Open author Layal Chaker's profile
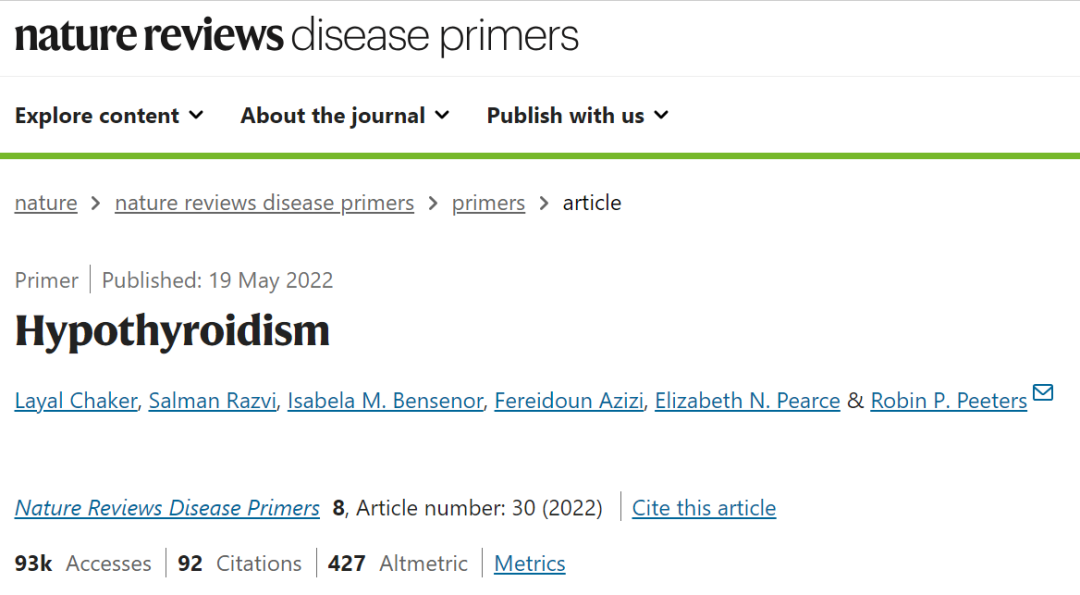 point(76,401)
